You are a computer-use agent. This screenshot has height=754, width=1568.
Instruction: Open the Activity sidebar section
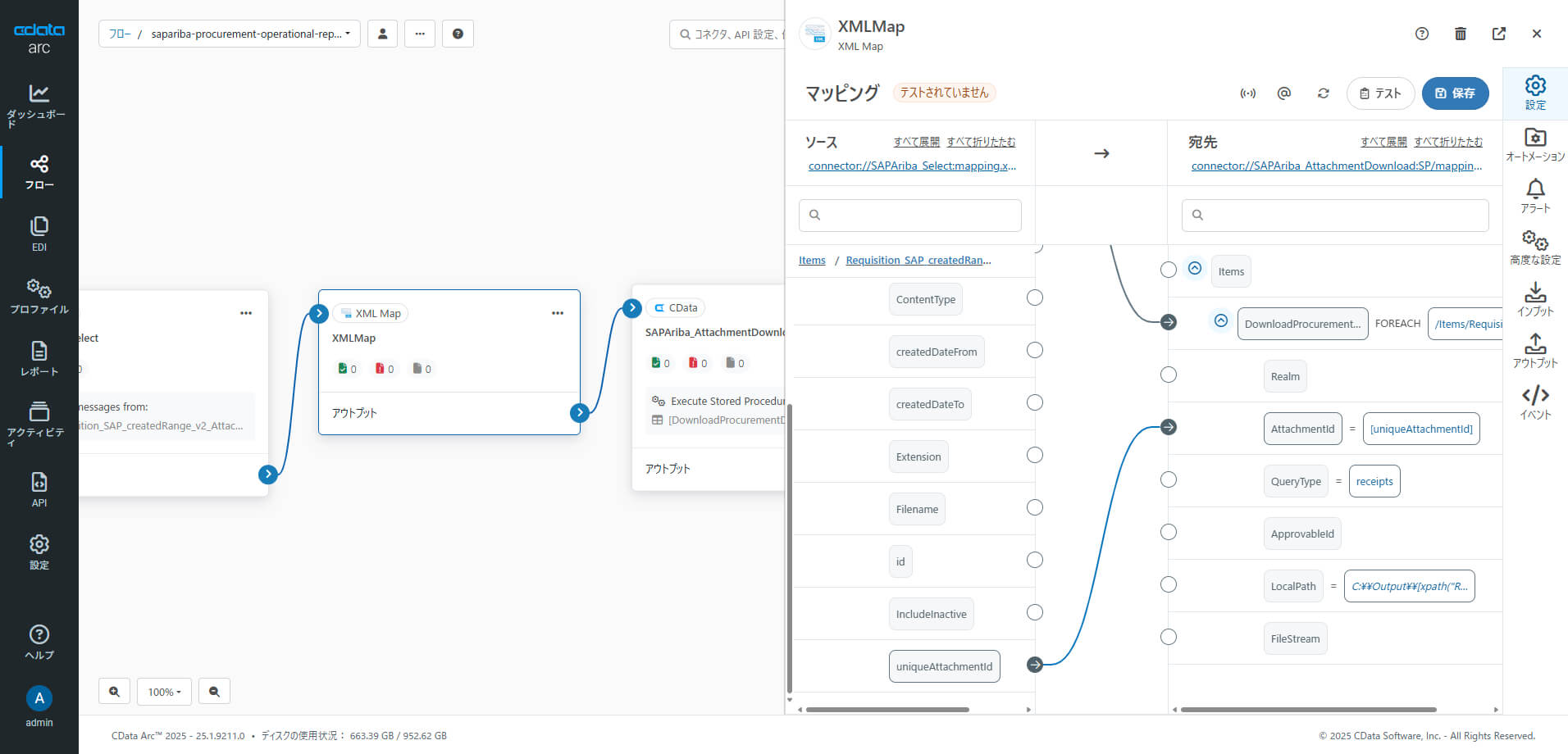point(39,423)
